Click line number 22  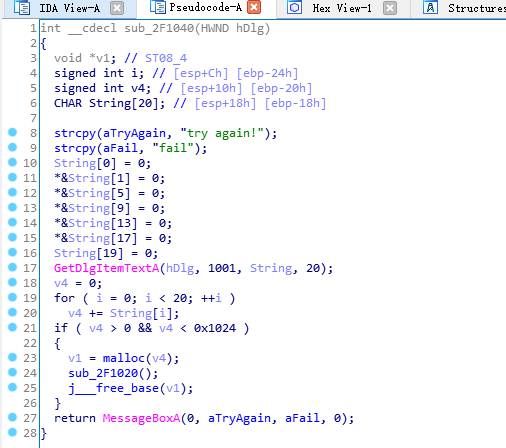[30, 343]
